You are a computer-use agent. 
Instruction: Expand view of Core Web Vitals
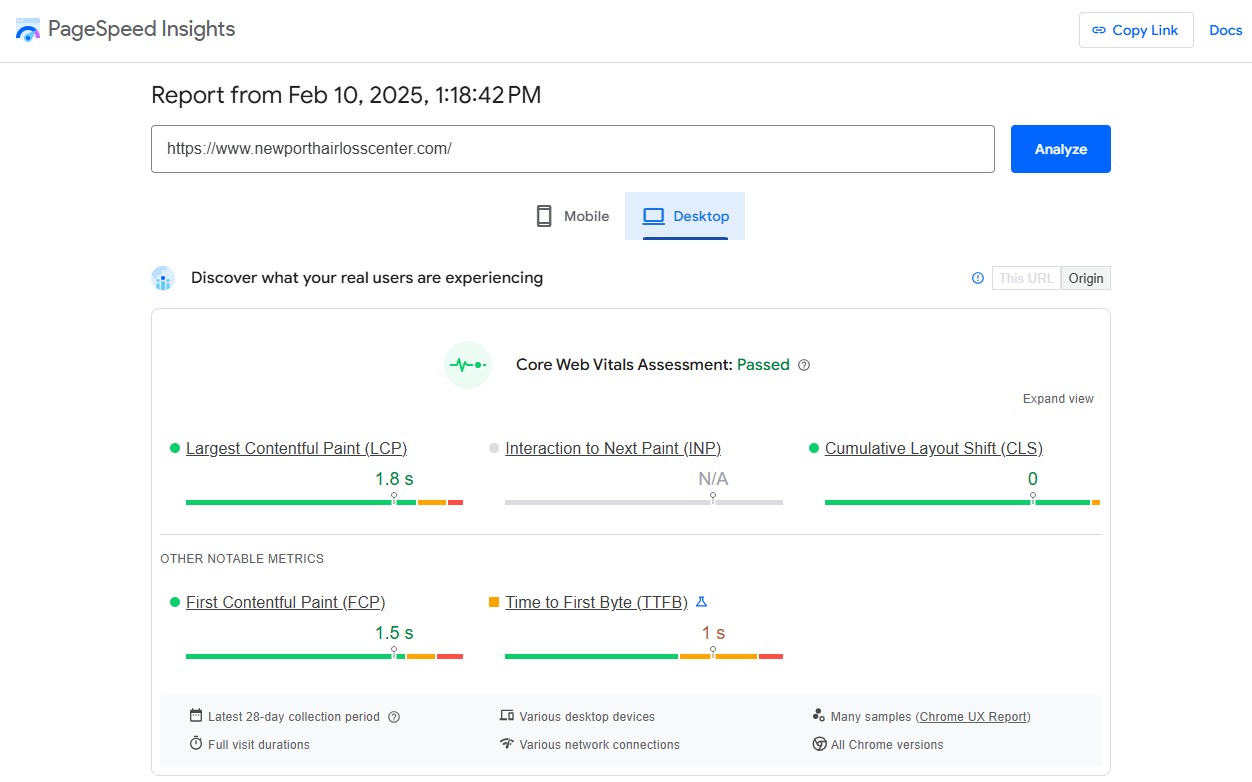[x=1058, y=399]
